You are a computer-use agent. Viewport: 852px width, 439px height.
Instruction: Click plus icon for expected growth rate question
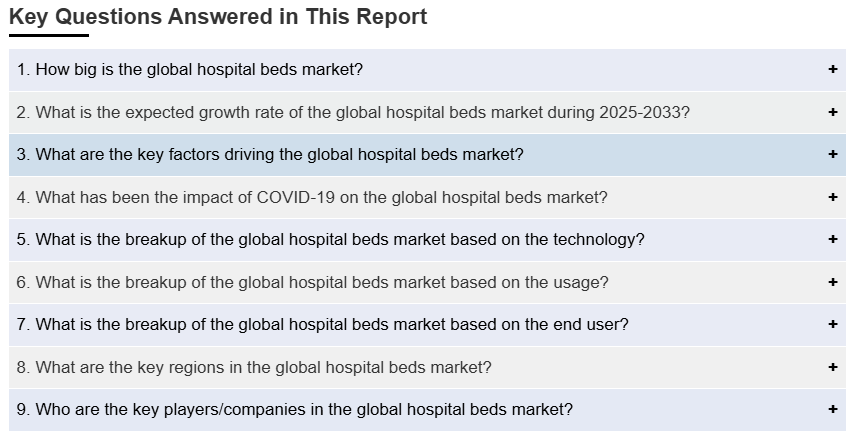(832, 112)
